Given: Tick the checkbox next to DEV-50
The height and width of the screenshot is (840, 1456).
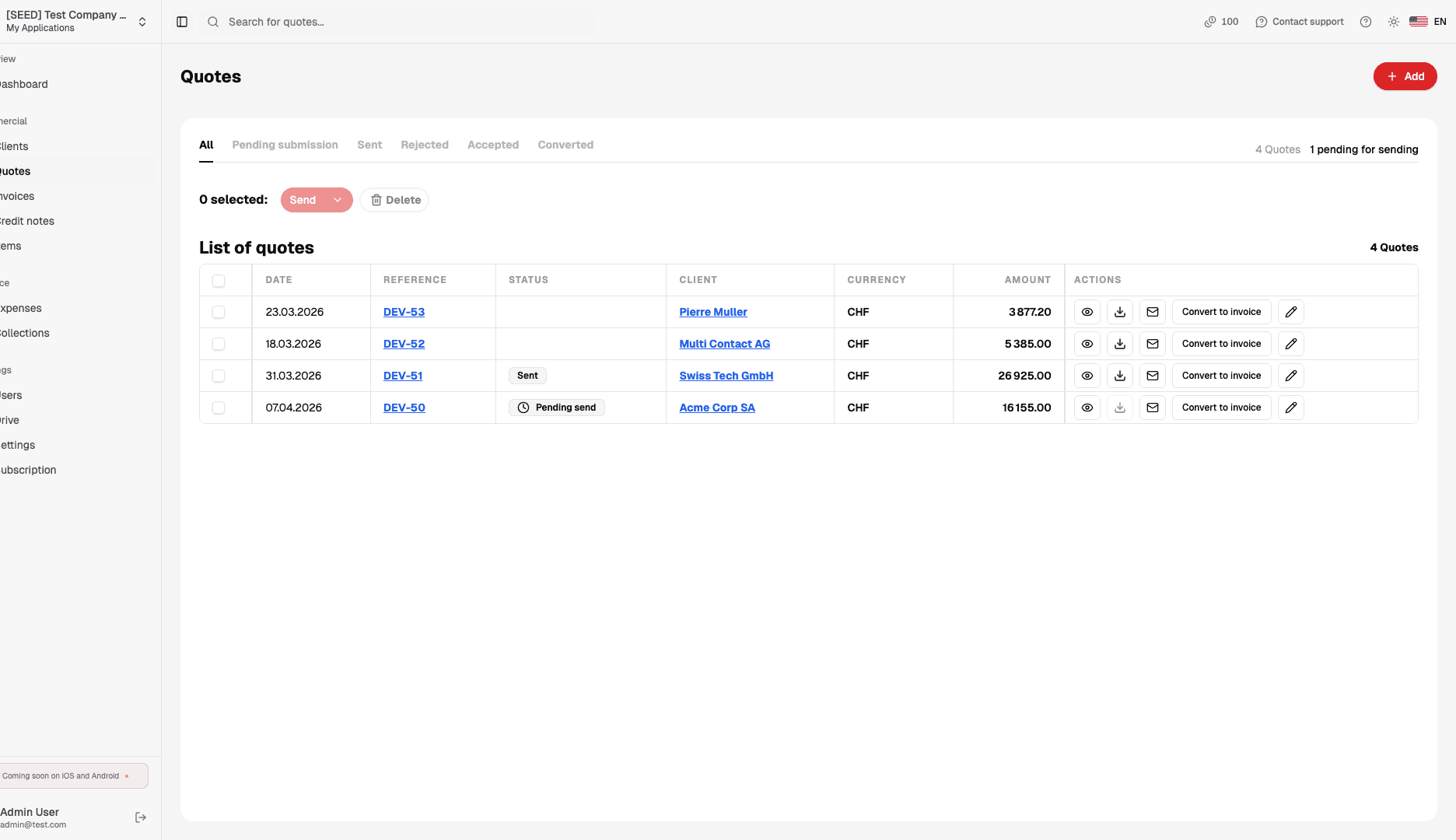Looking at the screenshot, I should pos(219,407).
